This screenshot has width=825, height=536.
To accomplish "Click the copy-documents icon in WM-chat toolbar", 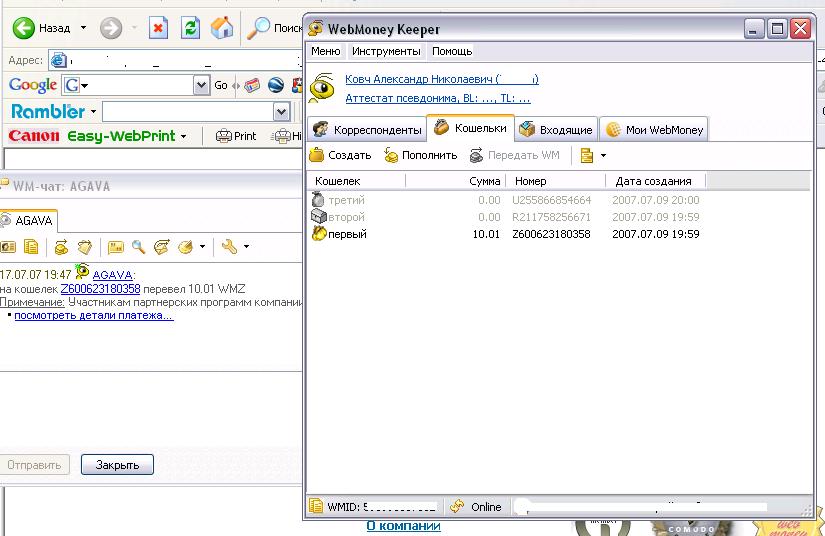I will [32, 247].
